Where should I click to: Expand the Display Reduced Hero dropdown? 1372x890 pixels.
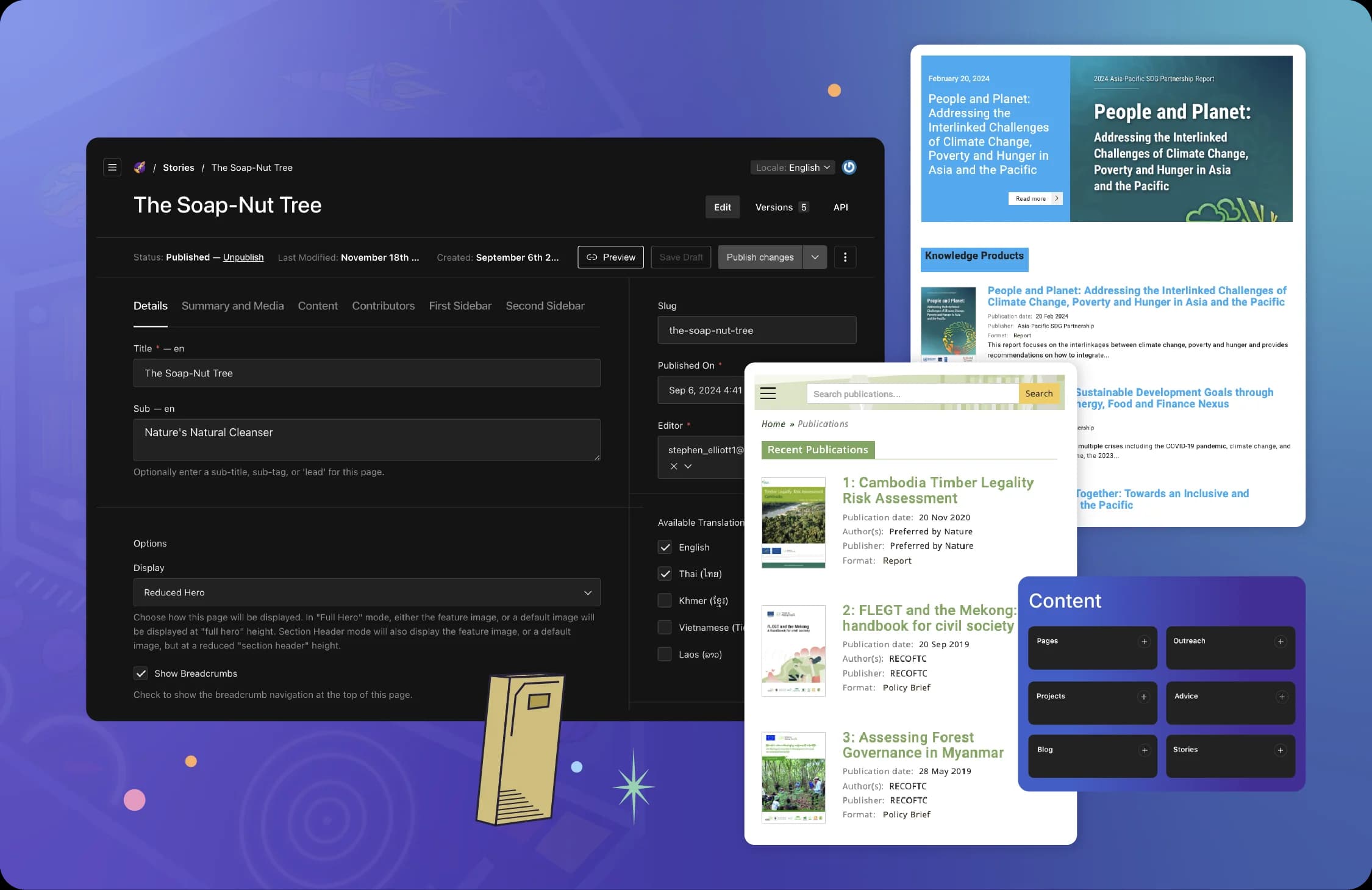[366, 592]
